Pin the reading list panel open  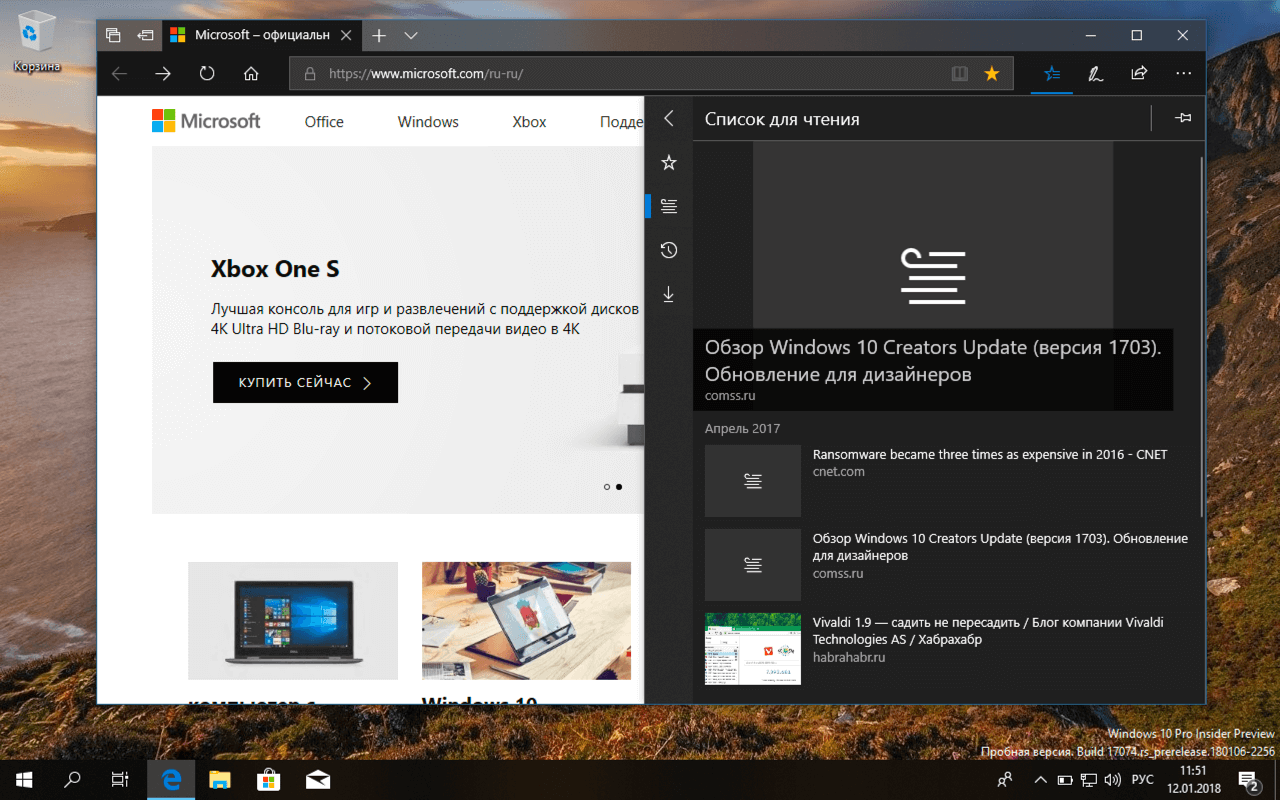pyautogui.click(x=1183, y=118)
